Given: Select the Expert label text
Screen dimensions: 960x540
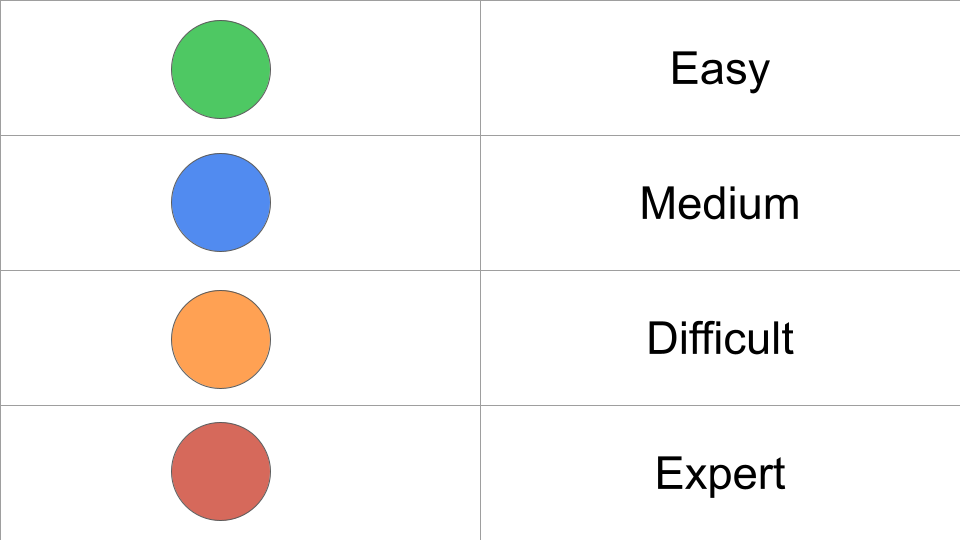Looking at the screenshot, I should (x=720, y=473).
